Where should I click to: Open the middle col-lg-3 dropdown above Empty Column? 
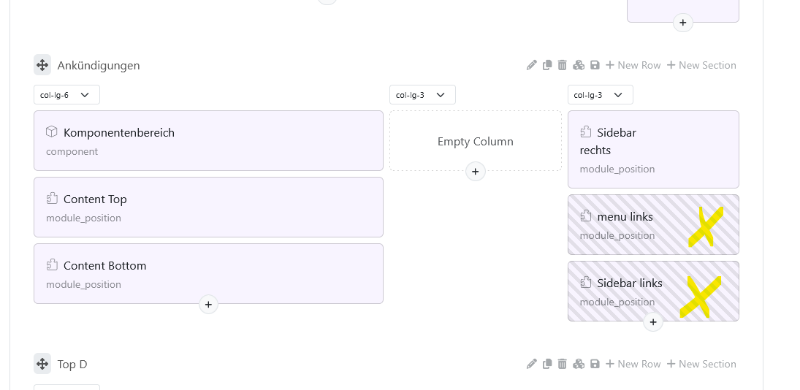tap(422, 95)
